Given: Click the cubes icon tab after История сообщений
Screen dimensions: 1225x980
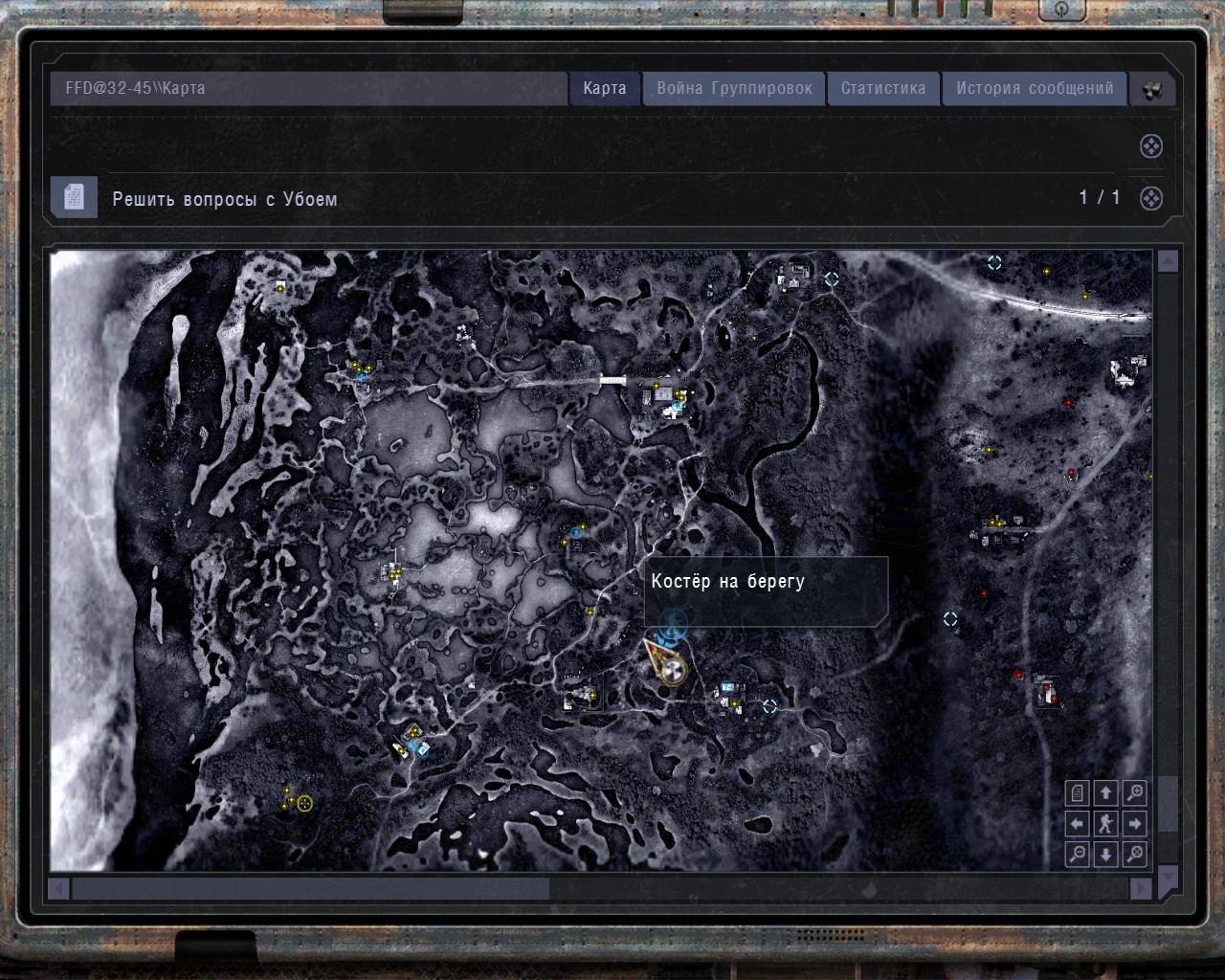Looking at the screenshot, I should click(x=1151, y=90).
